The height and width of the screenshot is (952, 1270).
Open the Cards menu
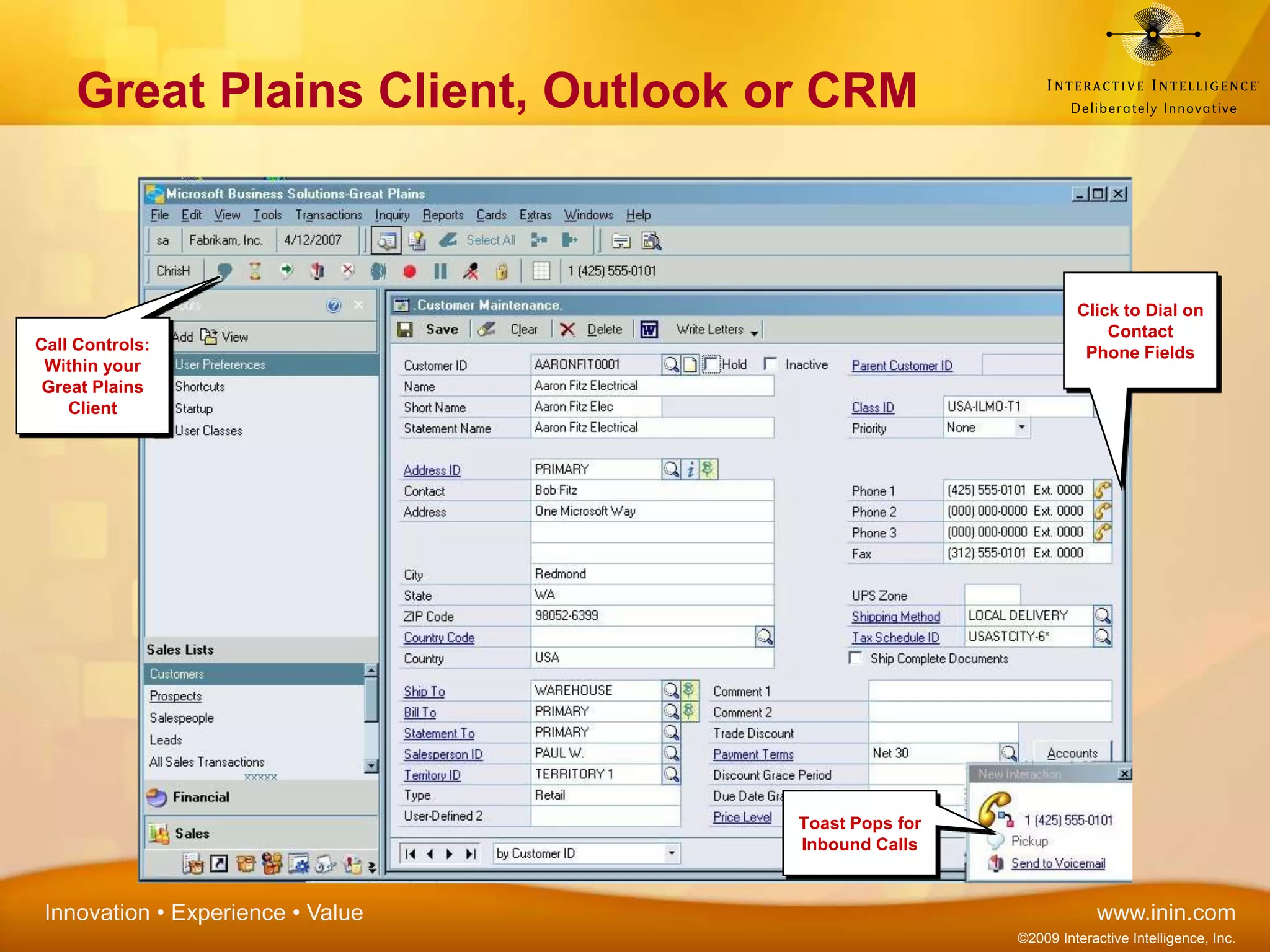[491, 215]
